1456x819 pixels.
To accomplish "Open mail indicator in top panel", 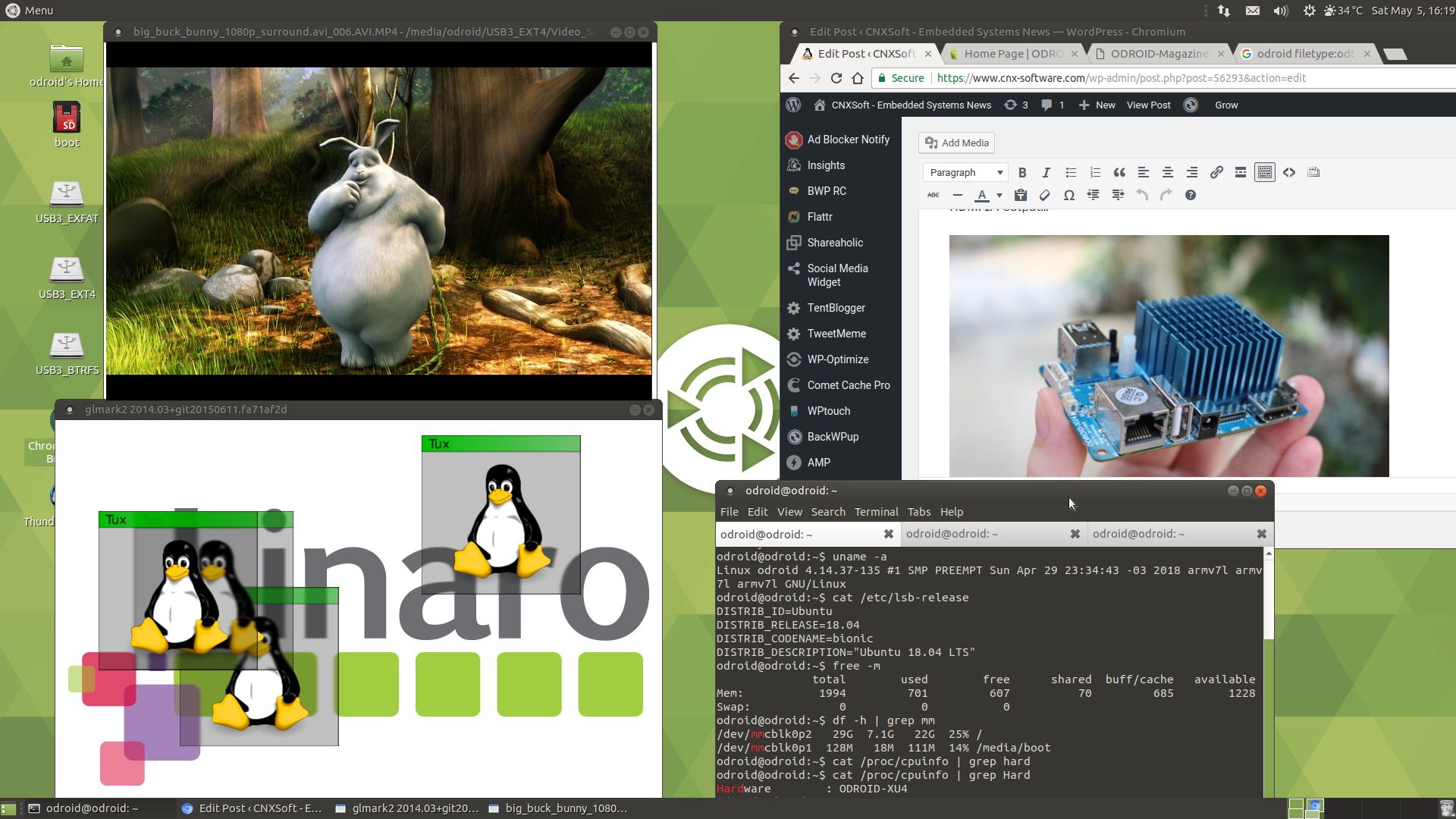I will 1253,11.
